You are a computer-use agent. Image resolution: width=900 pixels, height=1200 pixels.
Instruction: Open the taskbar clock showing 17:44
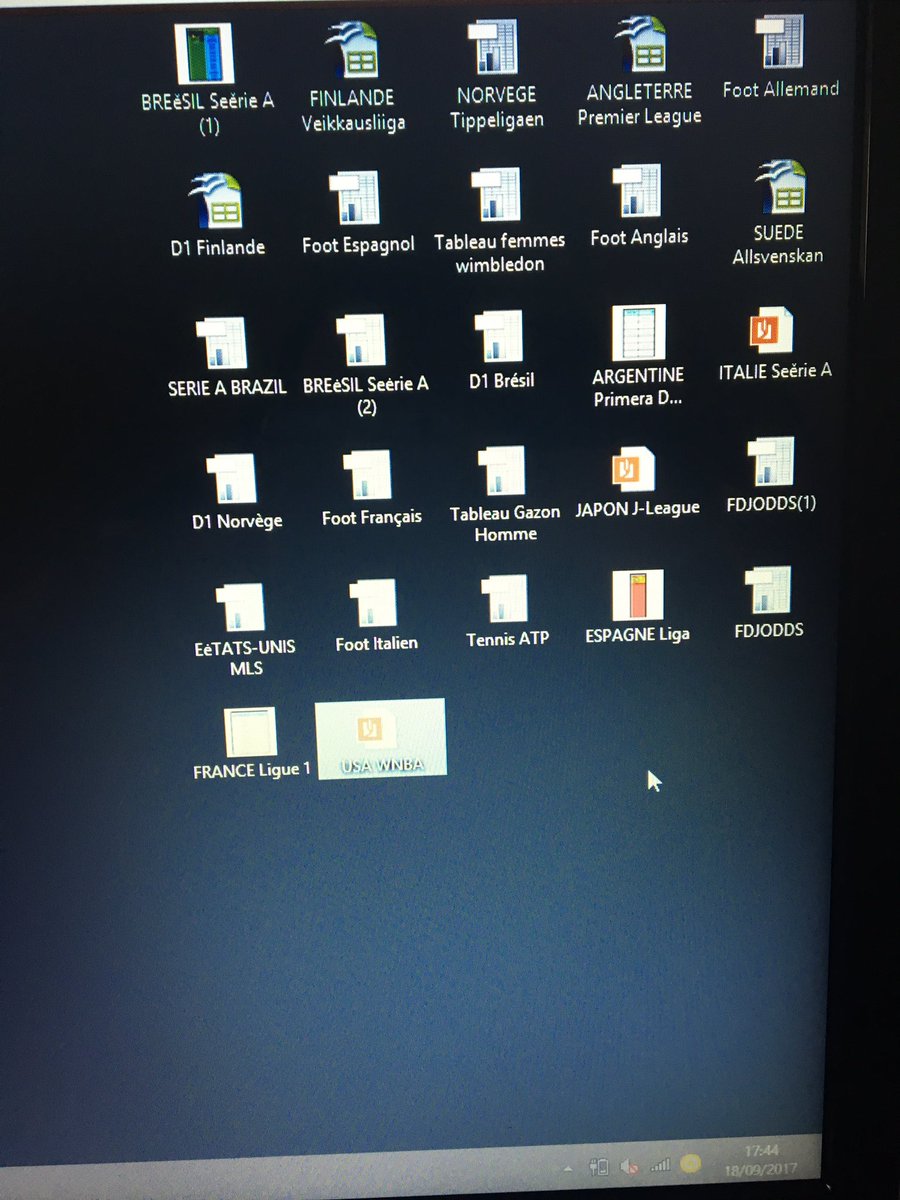point(760,1159)
